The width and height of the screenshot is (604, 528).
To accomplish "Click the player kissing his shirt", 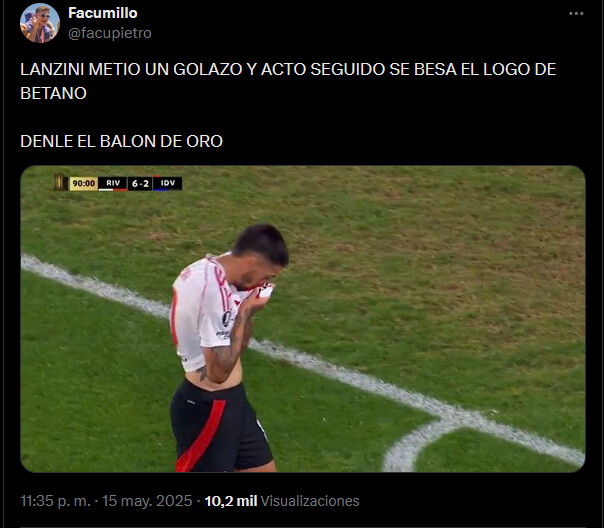I will (227, 347).
